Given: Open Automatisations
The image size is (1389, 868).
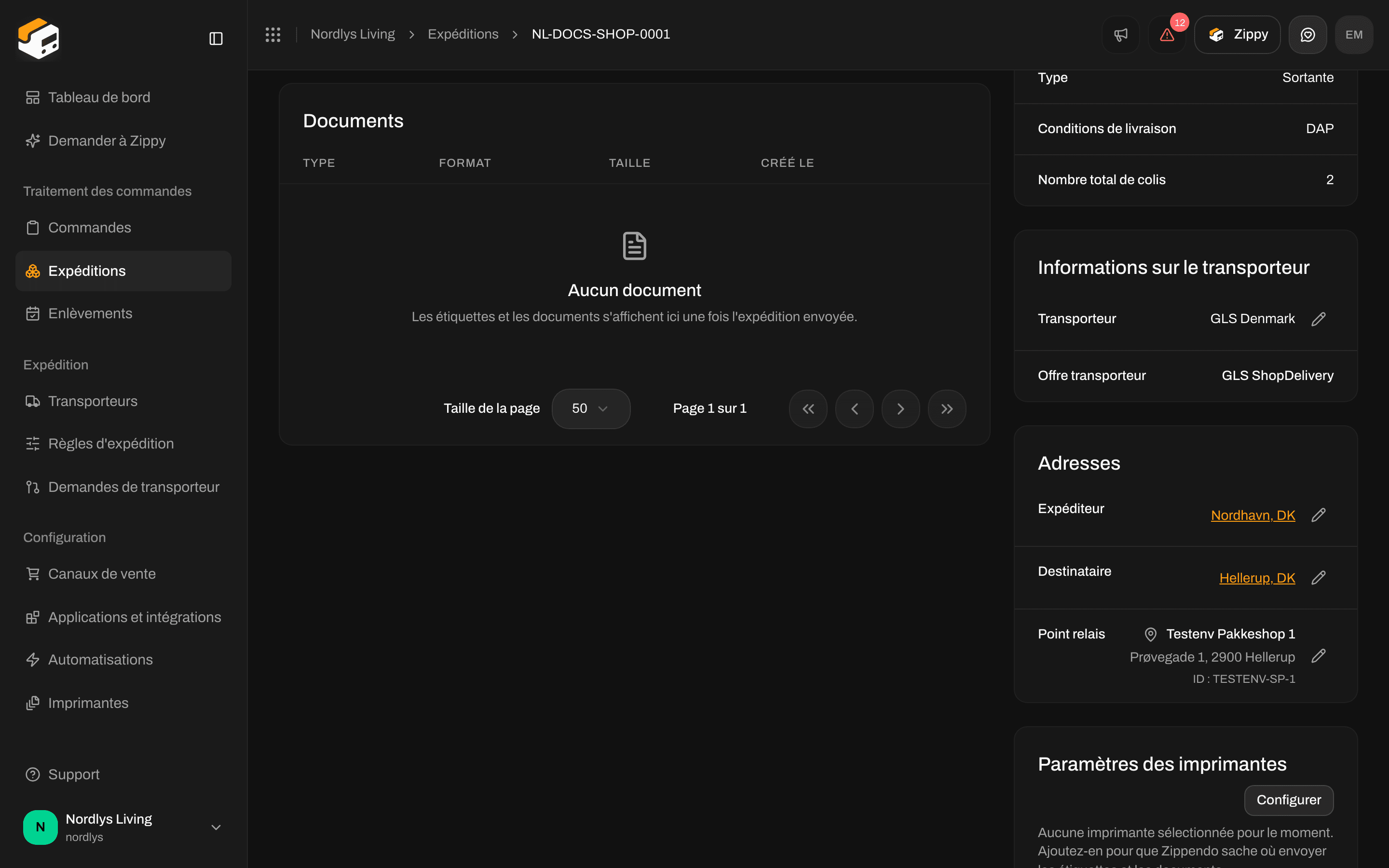Looking at the screenshot, I should 123,660.
